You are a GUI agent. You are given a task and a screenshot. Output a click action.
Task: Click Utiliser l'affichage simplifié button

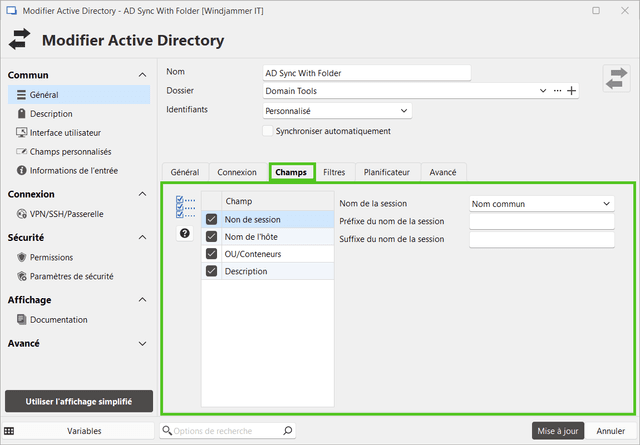coord(80,401)
